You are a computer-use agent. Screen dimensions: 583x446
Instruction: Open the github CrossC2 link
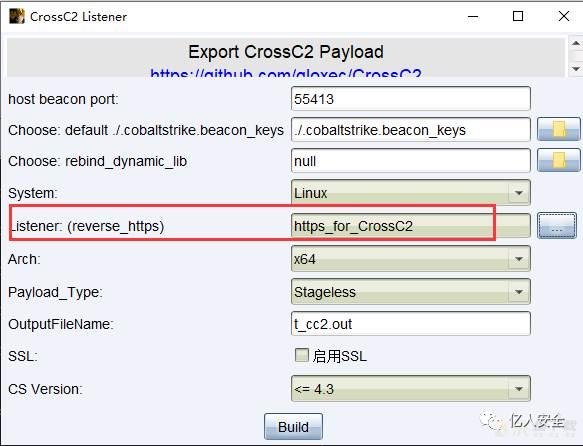(286, 72)
